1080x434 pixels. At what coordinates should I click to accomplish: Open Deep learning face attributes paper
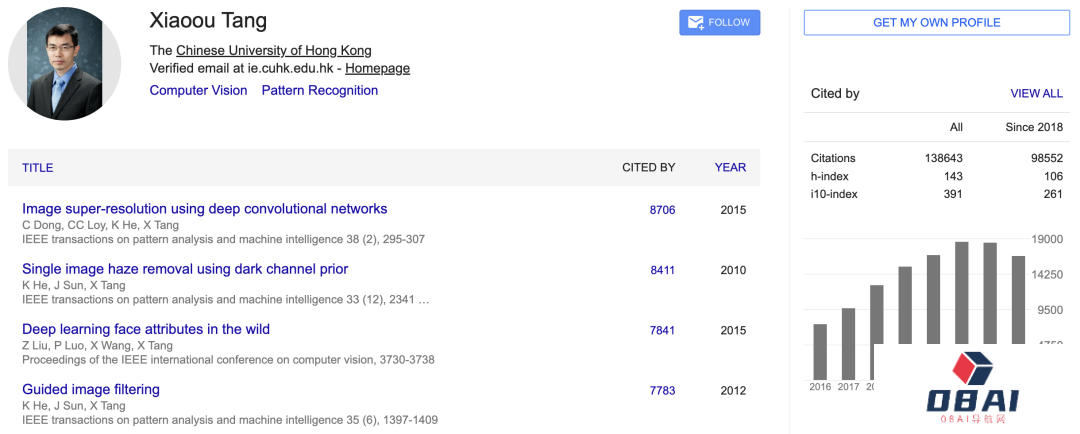[146, 329]
